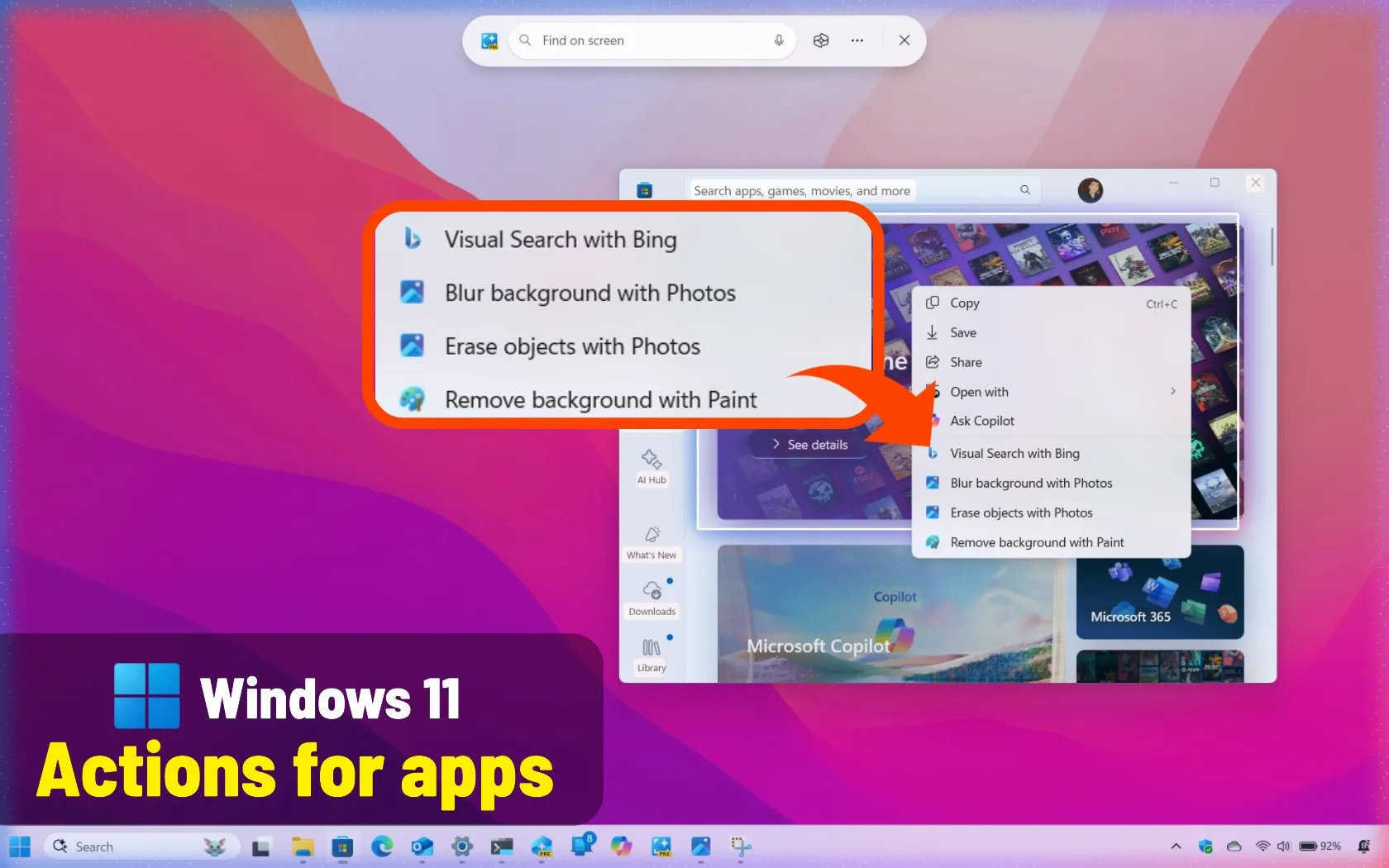
Task: Open Snipping Tool from the taskbar
Action: pos(741,847)
